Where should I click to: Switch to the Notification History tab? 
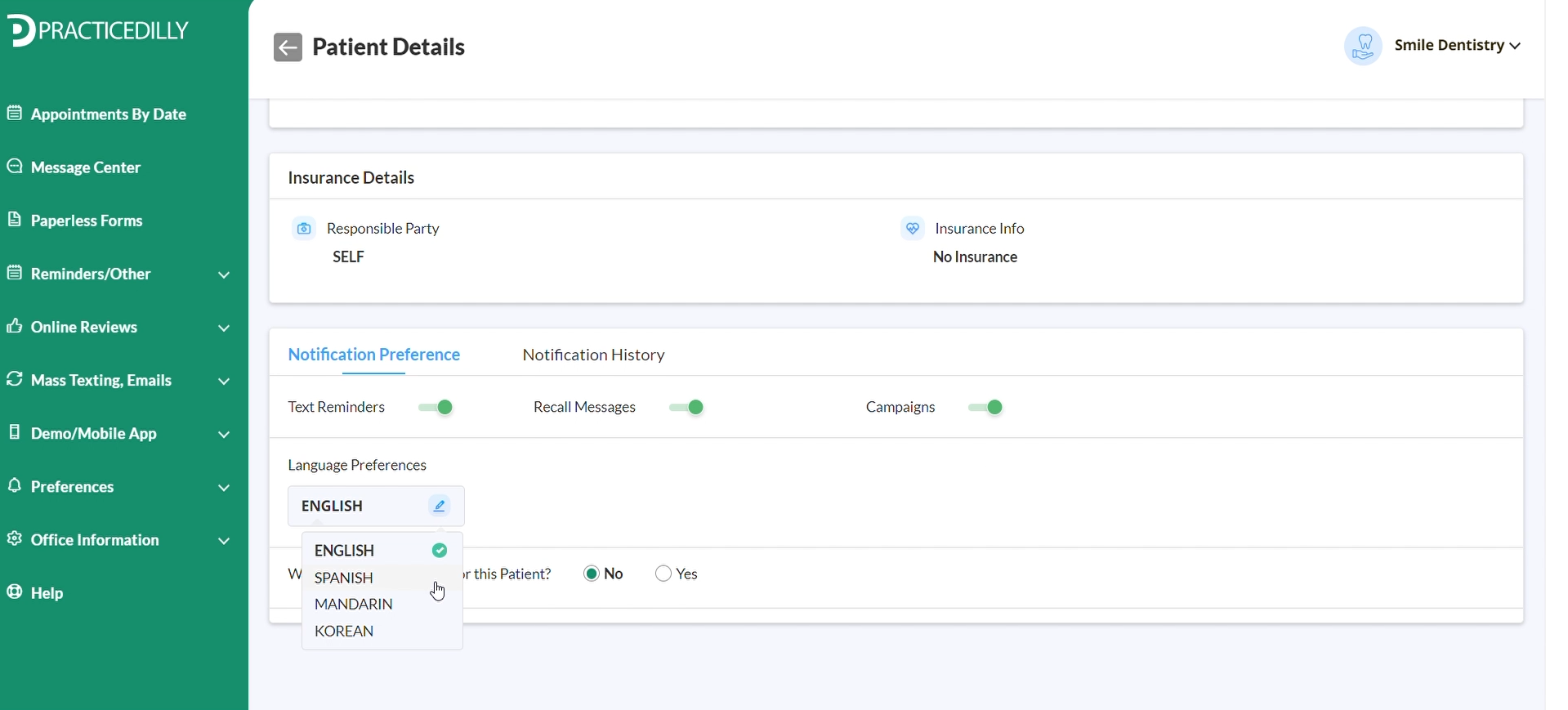click(594, 355)
